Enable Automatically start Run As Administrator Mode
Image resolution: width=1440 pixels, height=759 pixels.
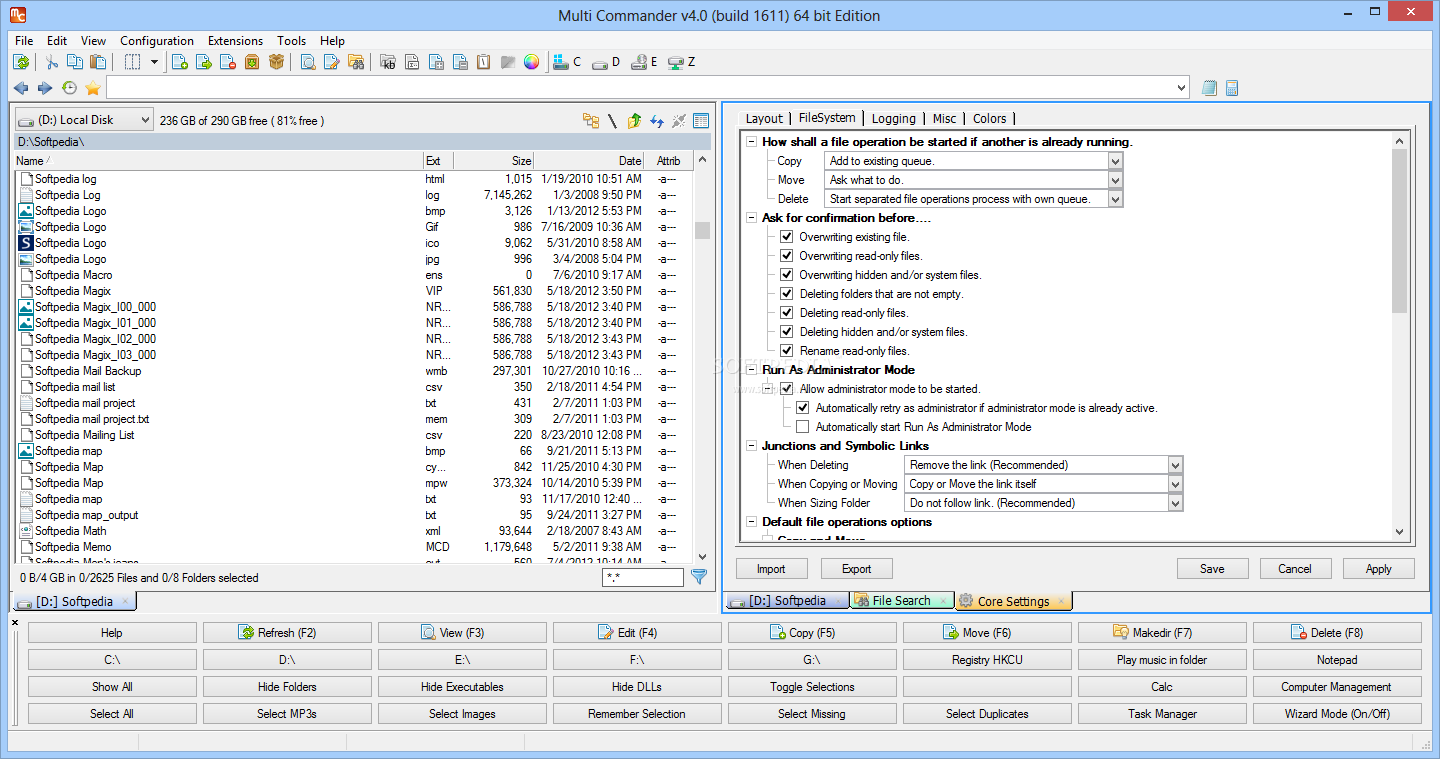tap(803, 427)
